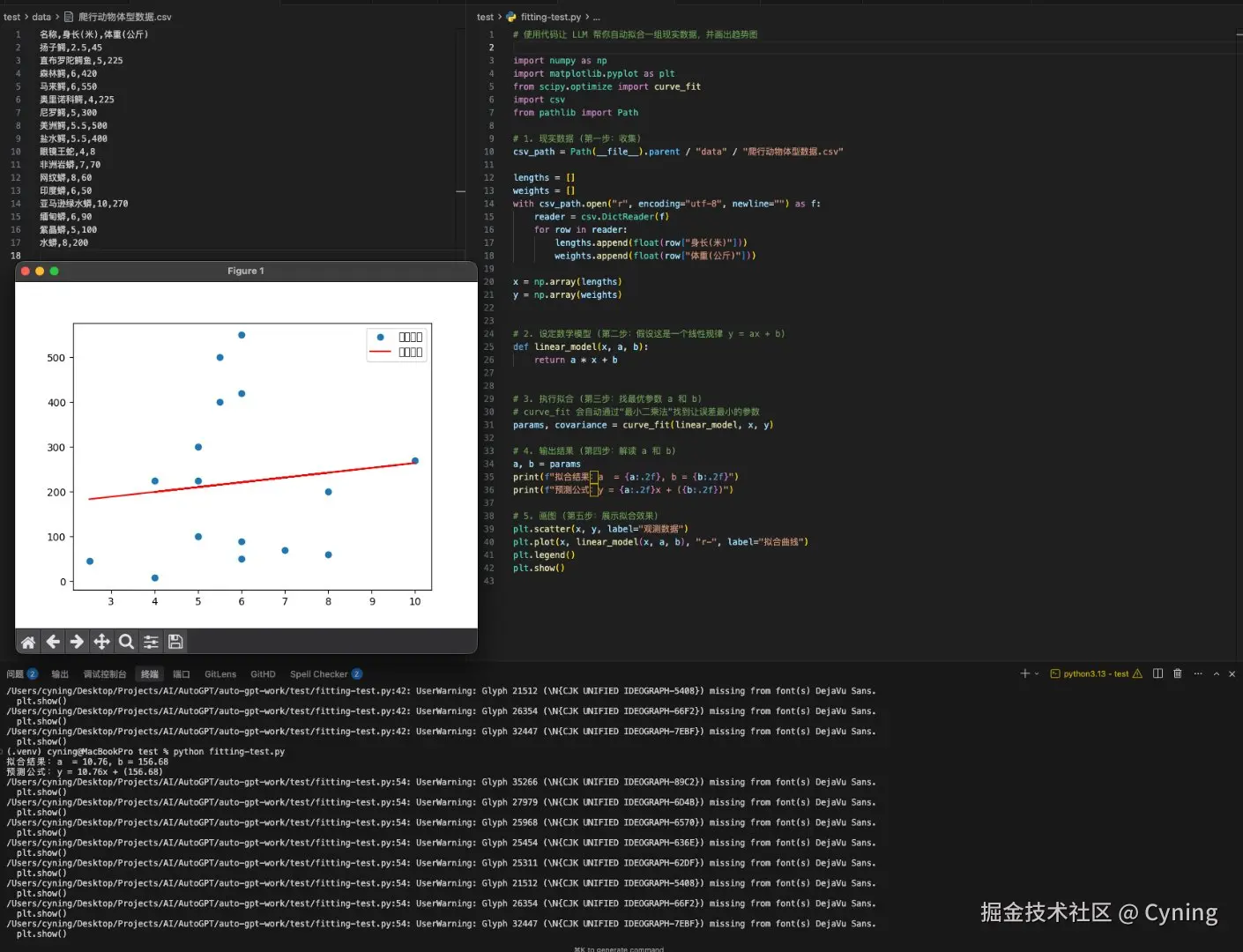The image size is (1243, 952).
Task: Click the 'data' breadcrumb folder
Action: point(41,17)
